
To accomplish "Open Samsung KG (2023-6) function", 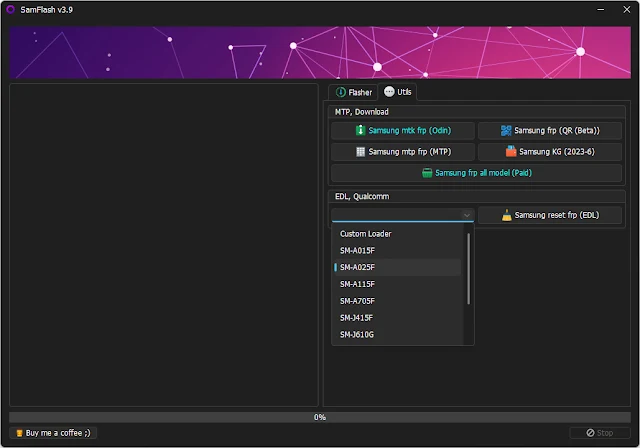I will coord(550,152).
